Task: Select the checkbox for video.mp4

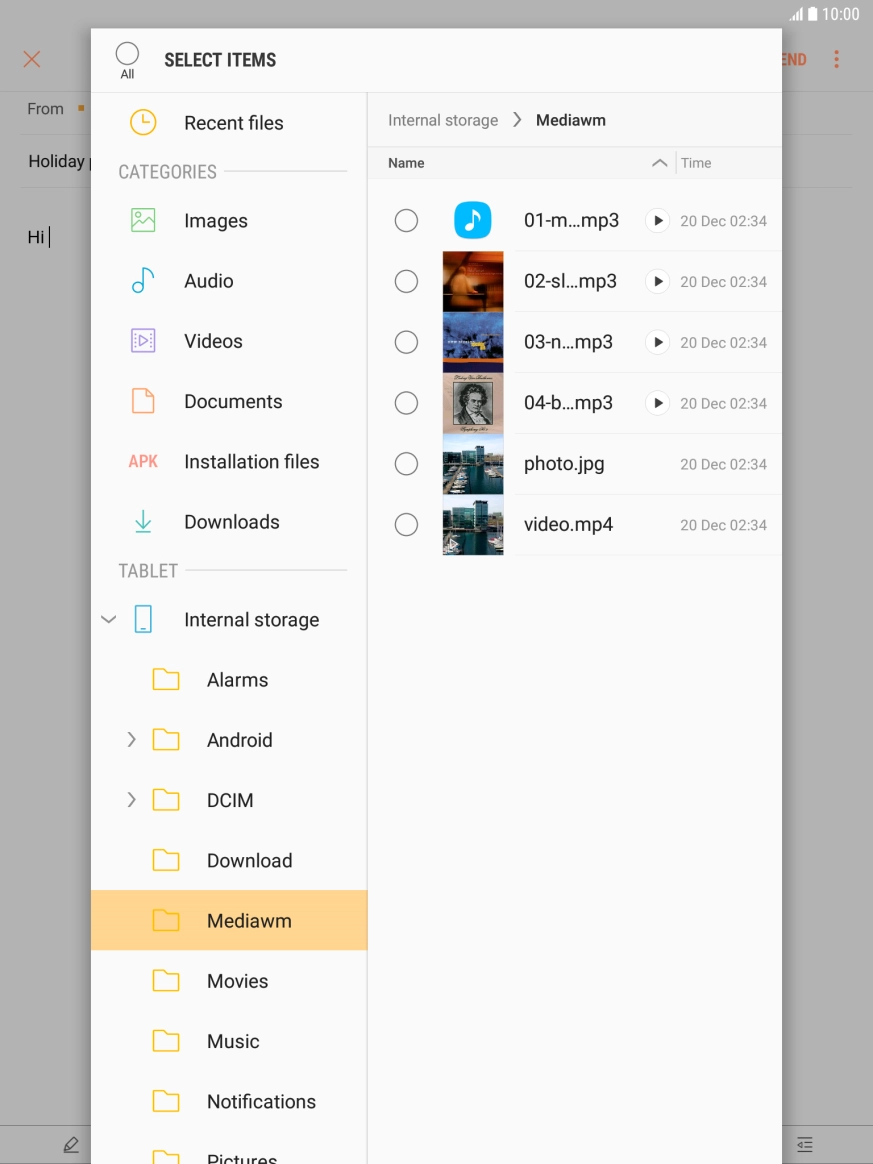Action: point(406,524)
